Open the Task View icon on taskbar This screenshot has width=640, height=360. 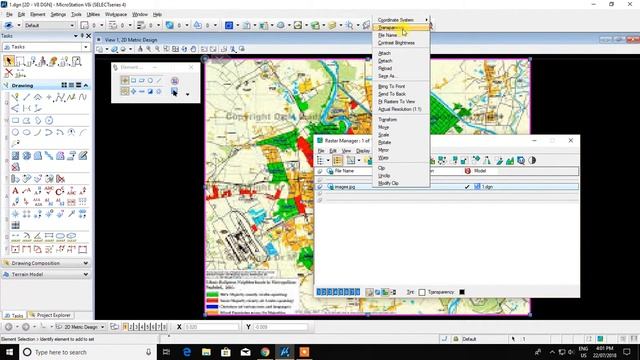166,352
